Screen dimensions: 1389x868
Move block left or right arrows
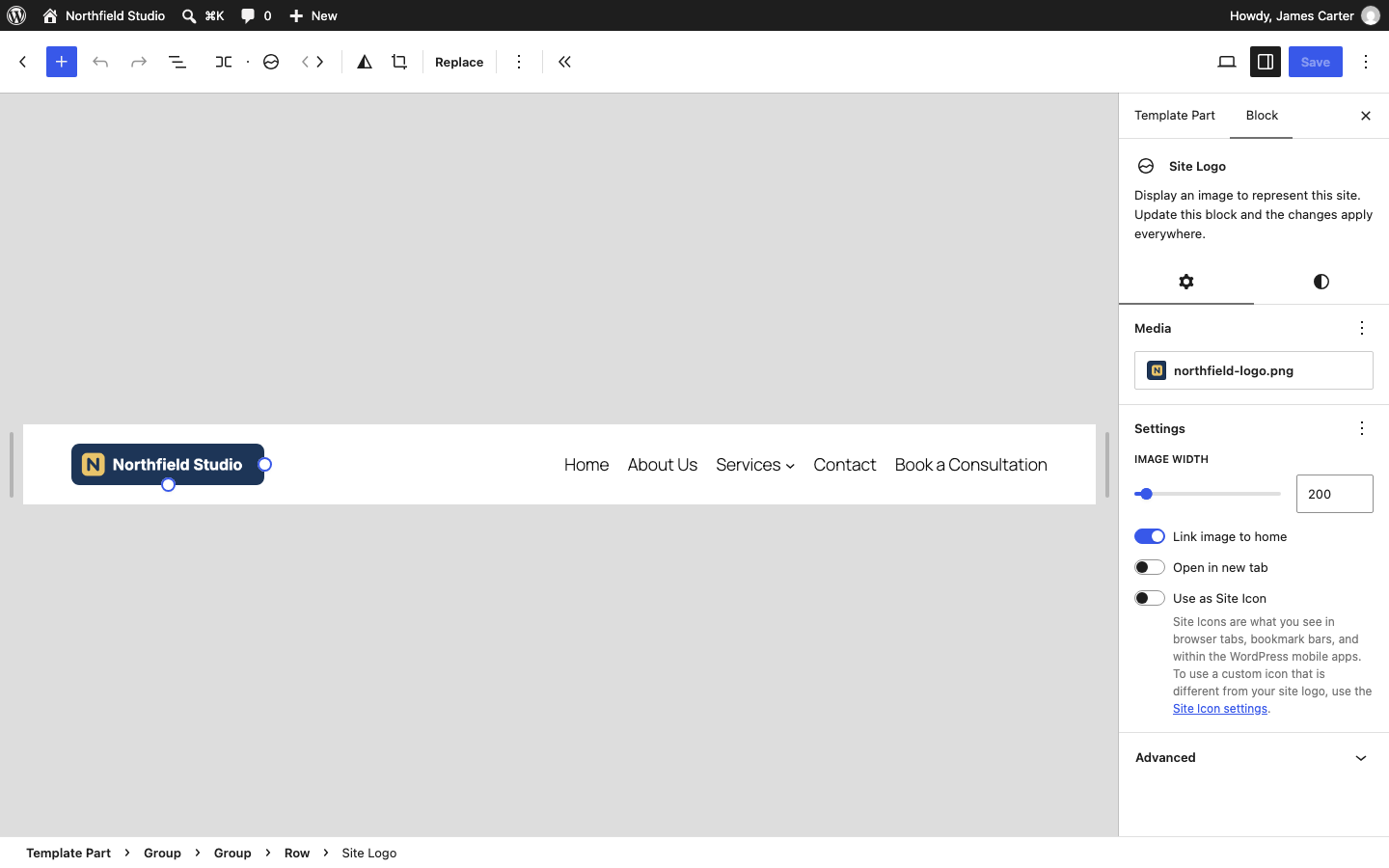[x=313, y=62]
